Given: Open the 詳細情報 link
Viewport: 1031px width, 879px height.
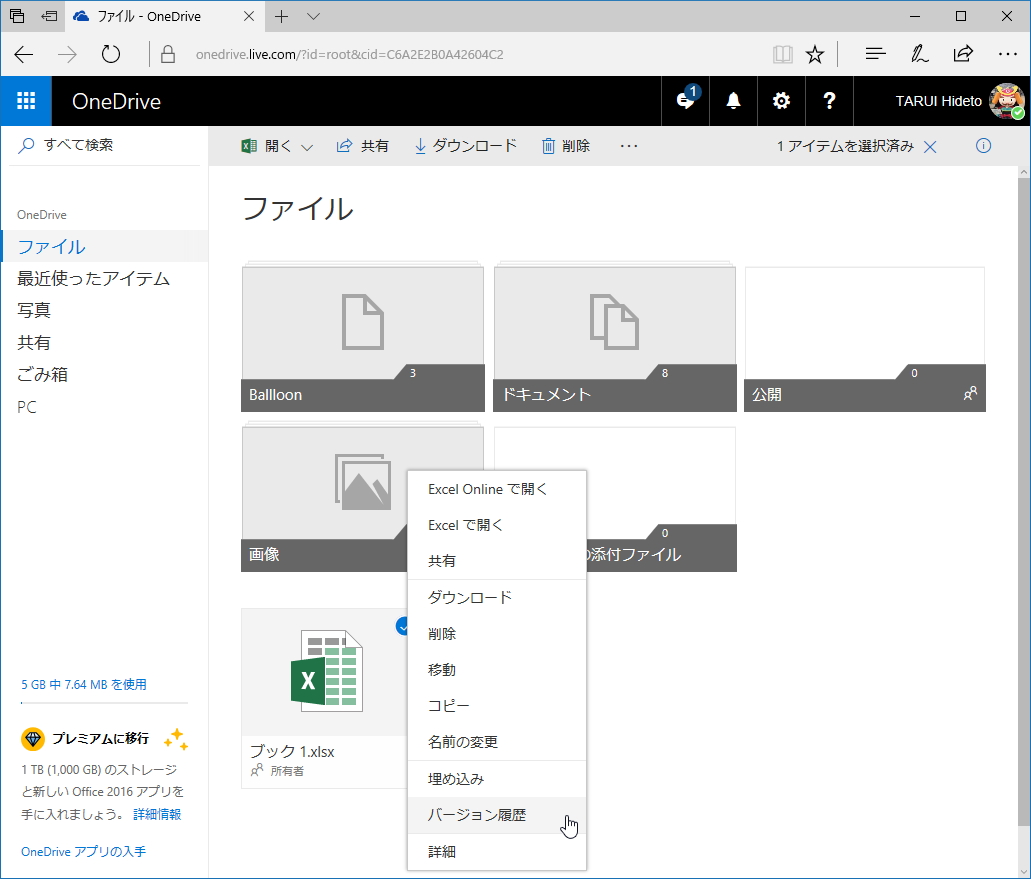Looking at the screenshot, I should coord(157,814).
